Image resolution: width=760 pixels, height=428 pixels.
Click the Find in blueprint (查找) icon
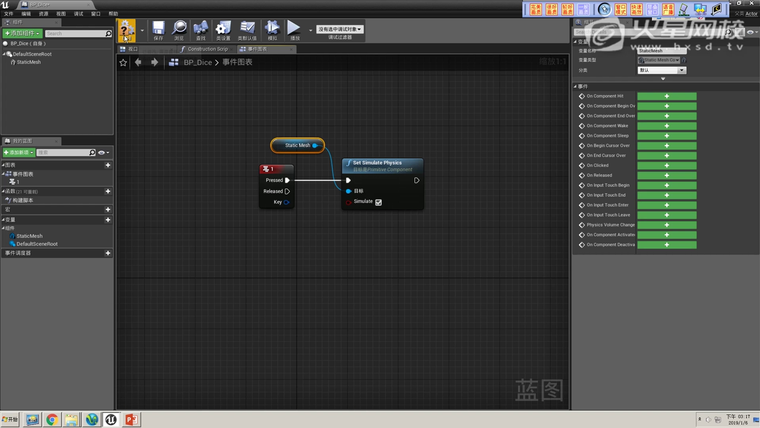click(201, 30)
